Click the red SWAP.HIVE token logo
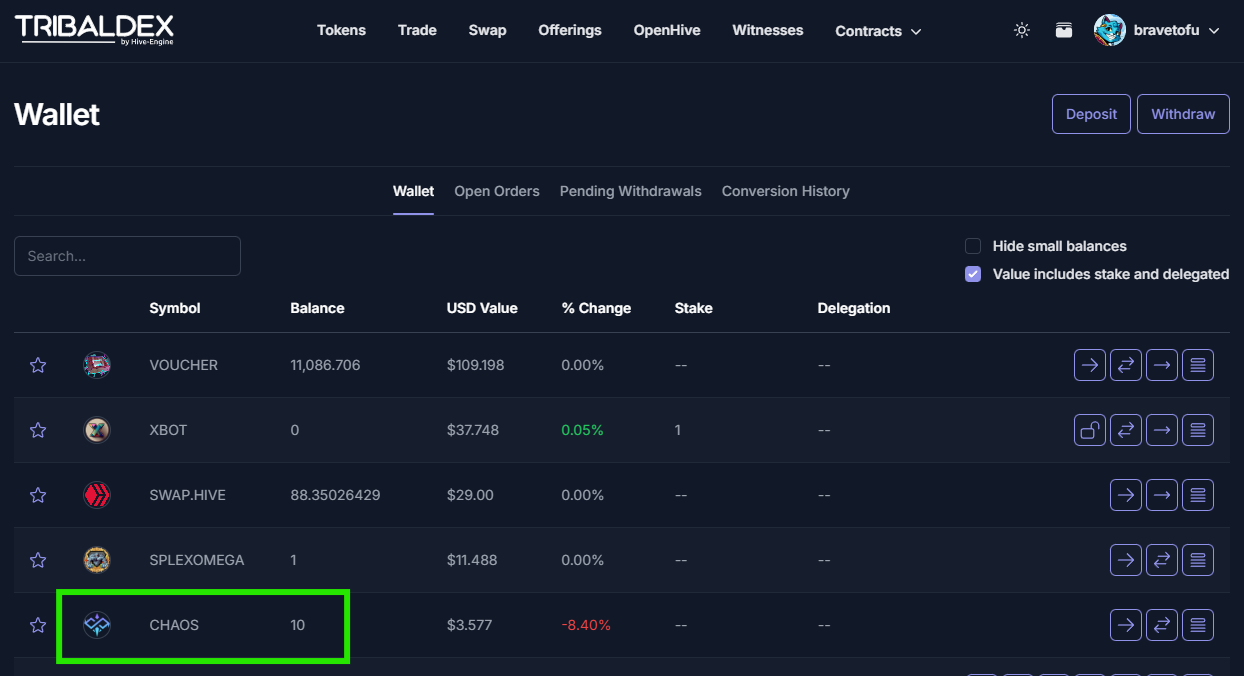 point(97,495)
